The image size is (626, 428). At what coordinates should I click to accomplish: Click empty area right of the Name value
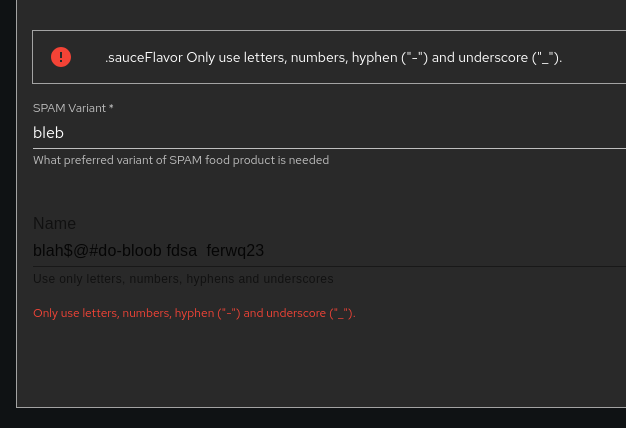tap(450, 250)
